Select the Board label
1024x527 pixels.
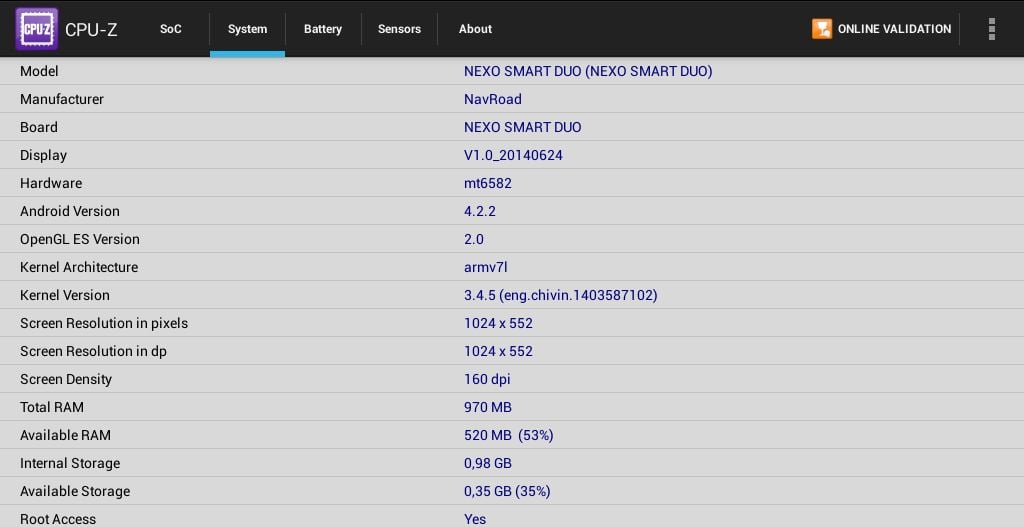pos(39,127)
